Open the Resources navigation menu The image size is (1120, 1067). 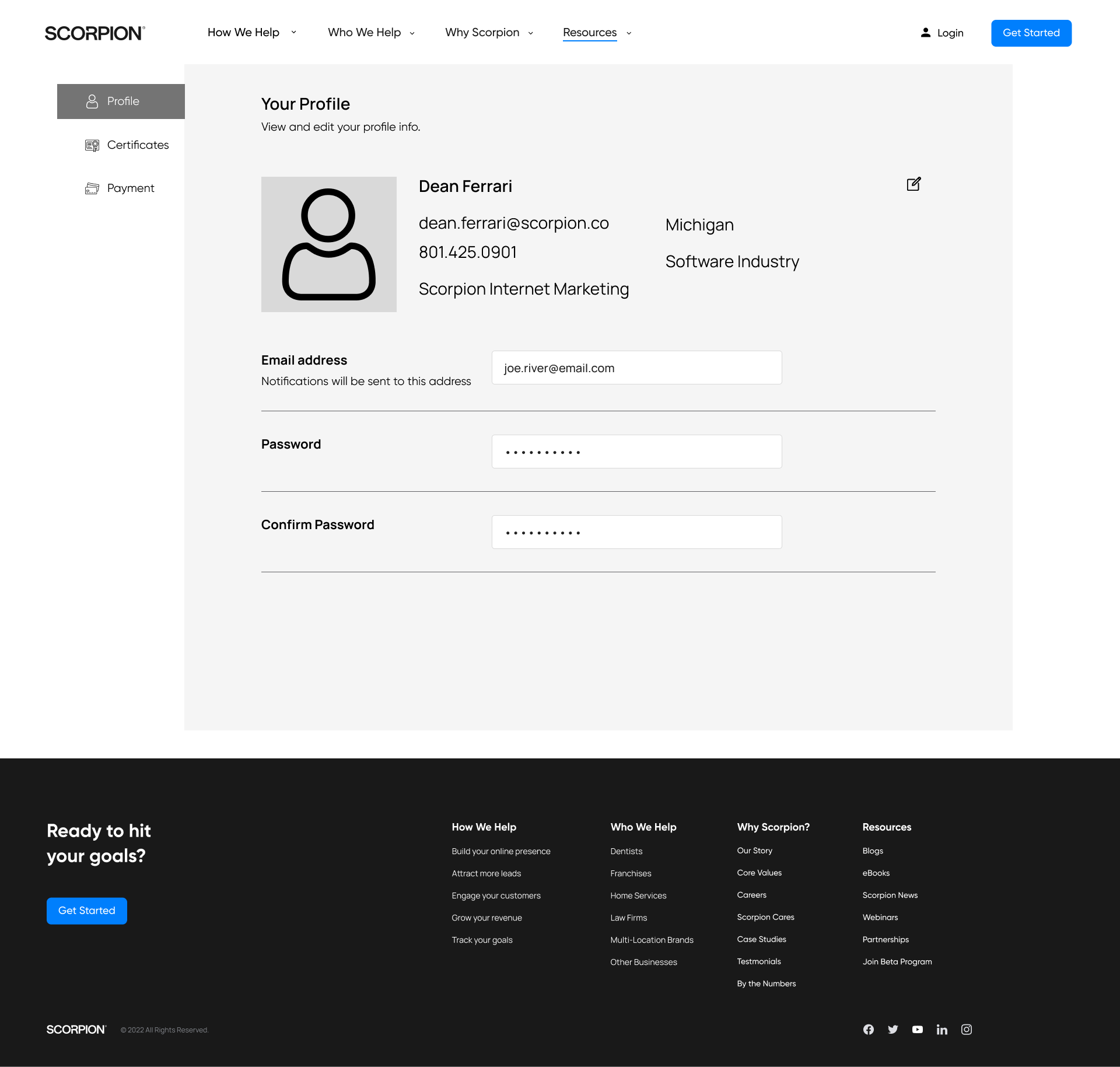click(x=597, y=33)
